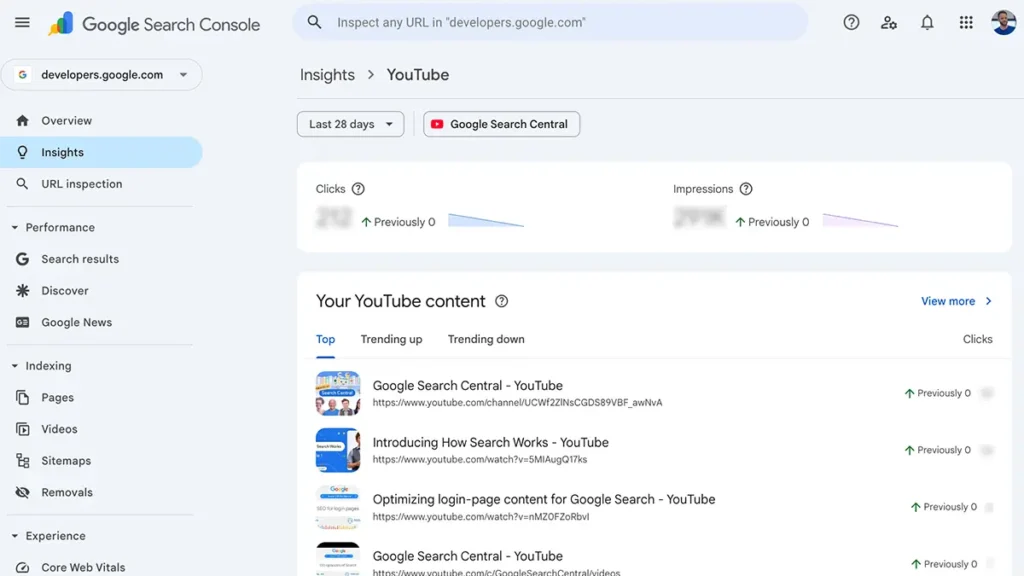Screen dimensions: 1024x576
Task: Open the Google apps grid
Action: (x=966, y=22)
